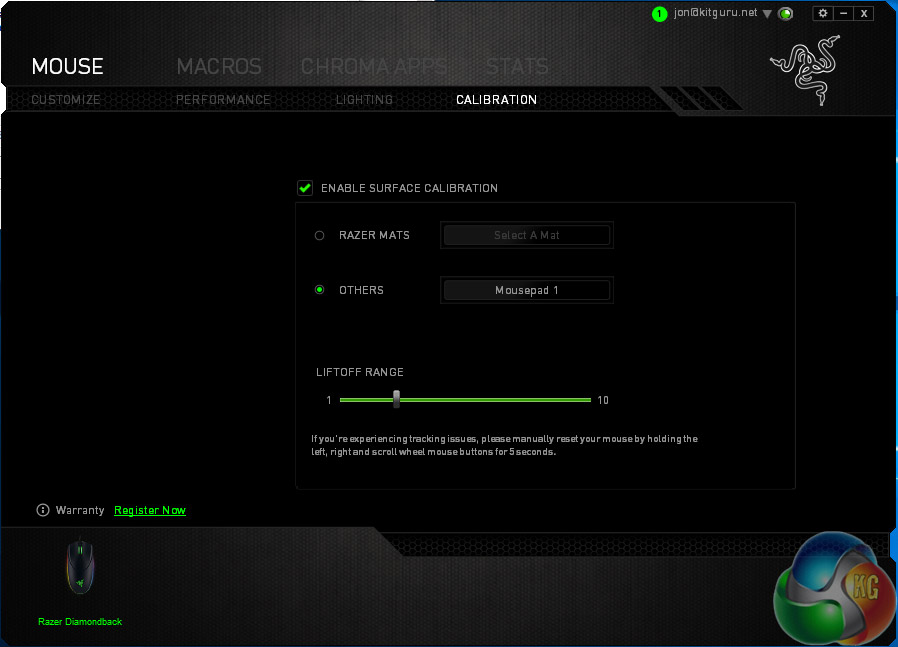
Task: Select the Razer Diamondback mouse thumbnail
Action: coord(80,567)
